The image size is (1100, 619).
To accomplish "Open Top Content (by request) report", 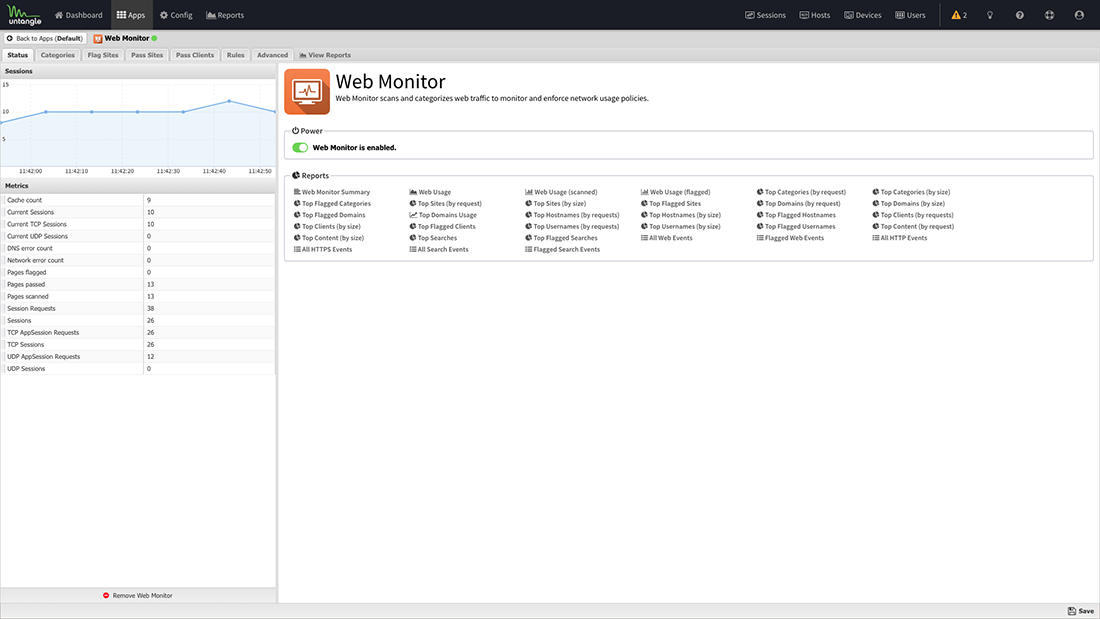I will click(913, 227).
